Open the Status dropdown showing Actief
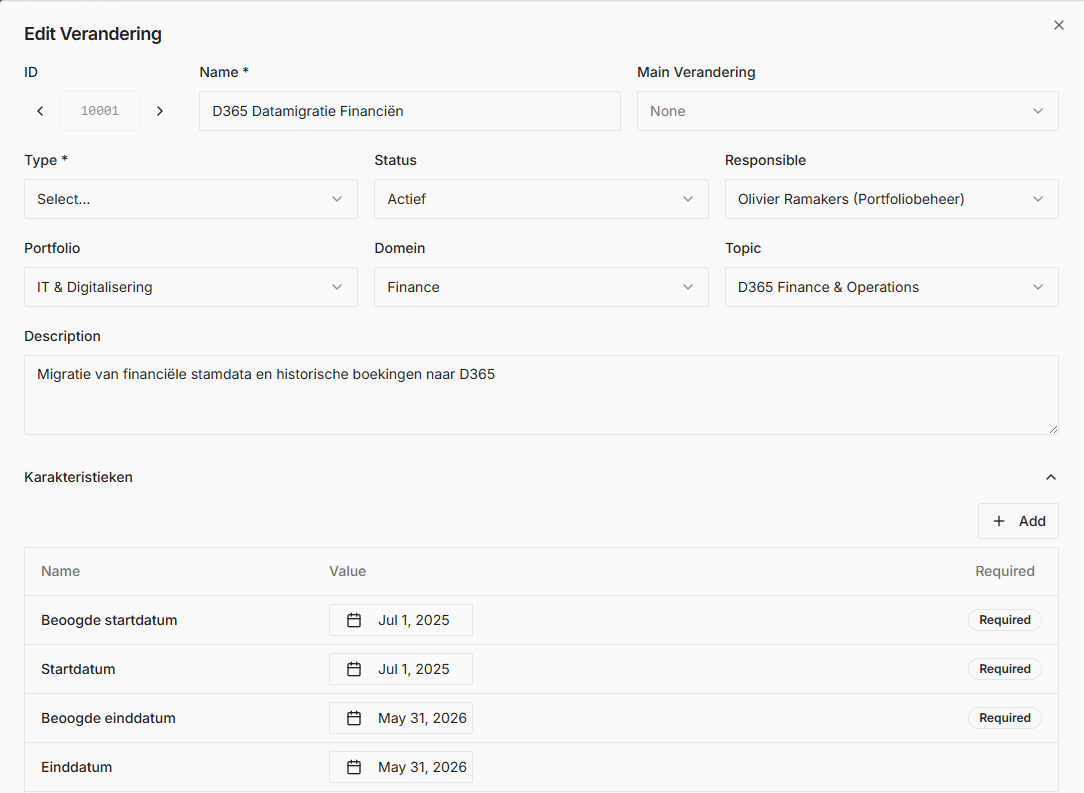 click(x=540, y=199)
